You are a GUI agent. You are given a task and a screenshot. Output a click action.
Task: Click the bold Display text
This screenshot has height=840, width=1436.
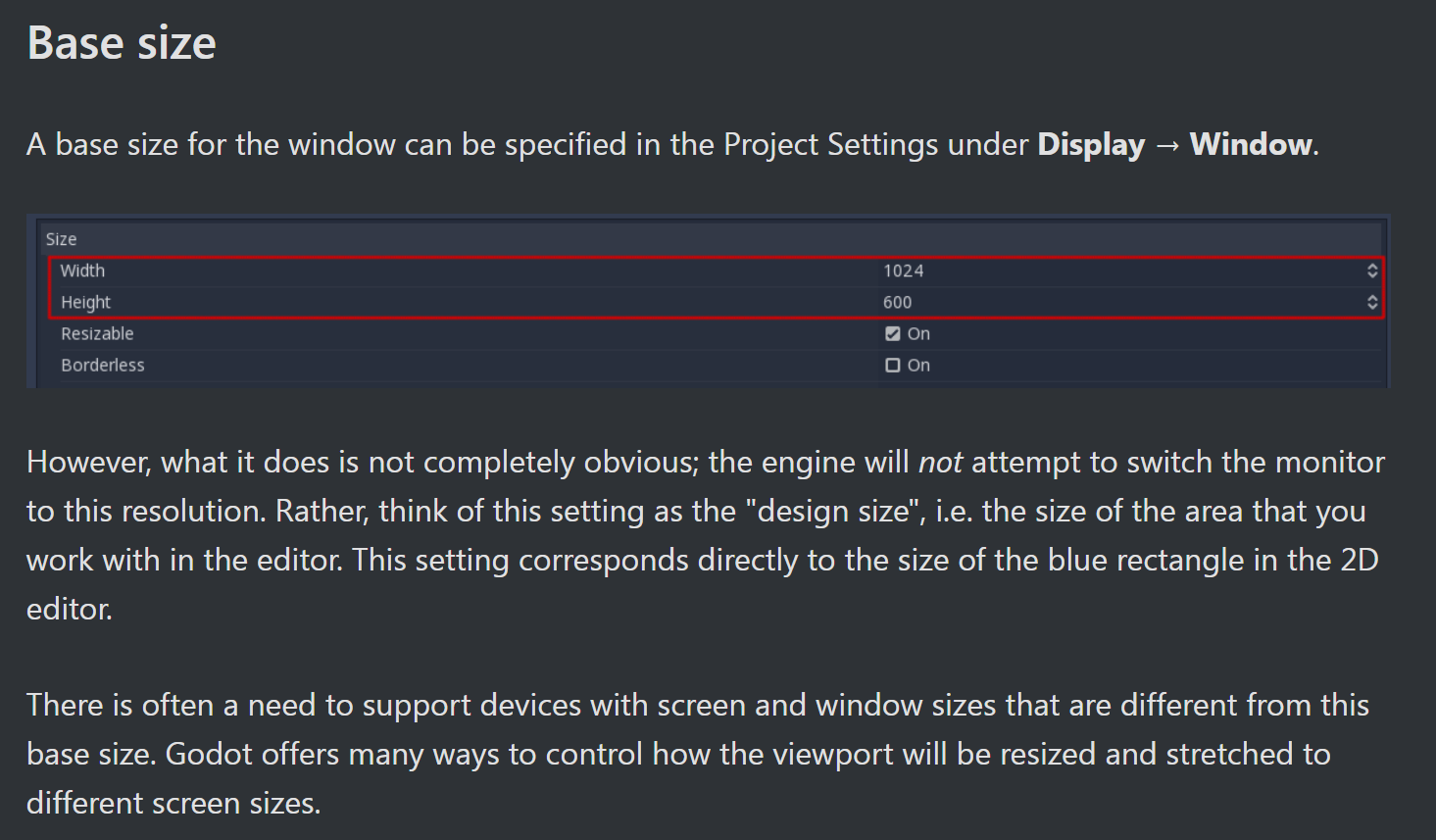coord(1091,145)
